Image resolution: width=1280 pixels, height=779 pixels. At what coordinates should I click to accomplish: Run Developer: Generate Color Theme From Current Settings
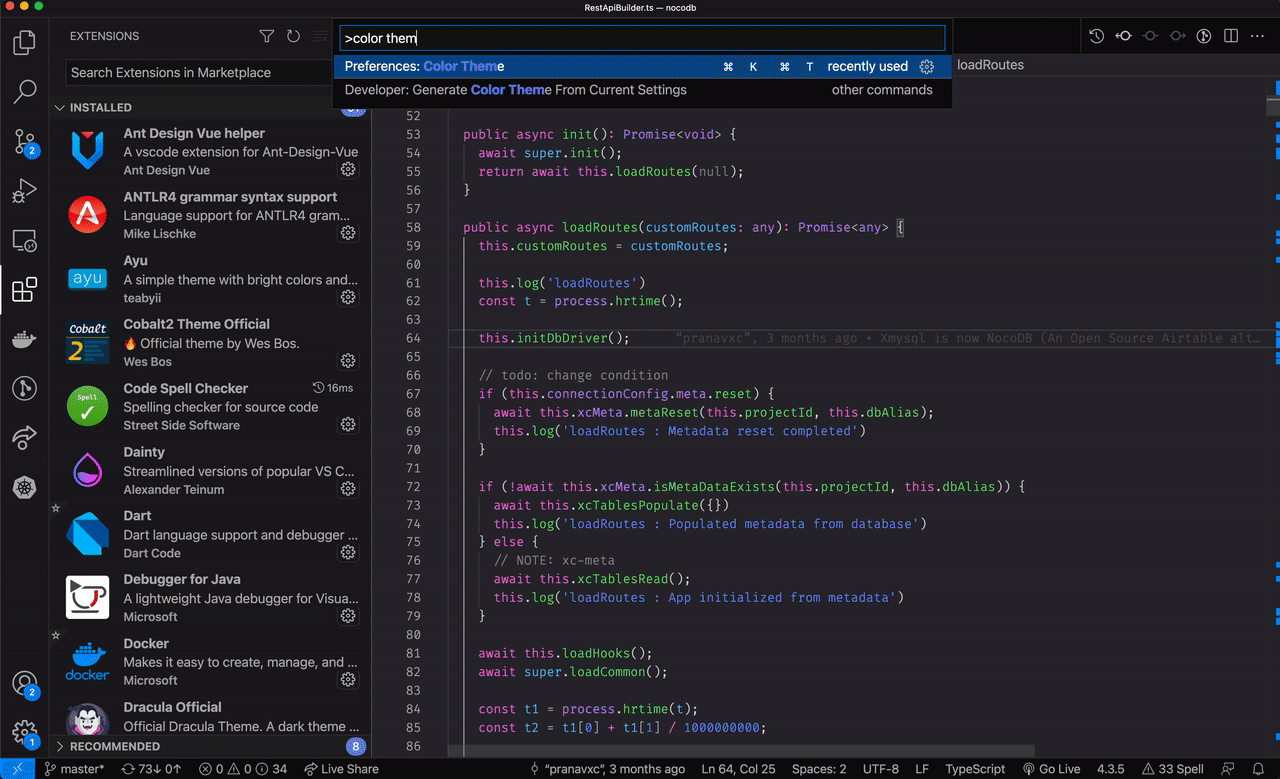pos(642,90)
